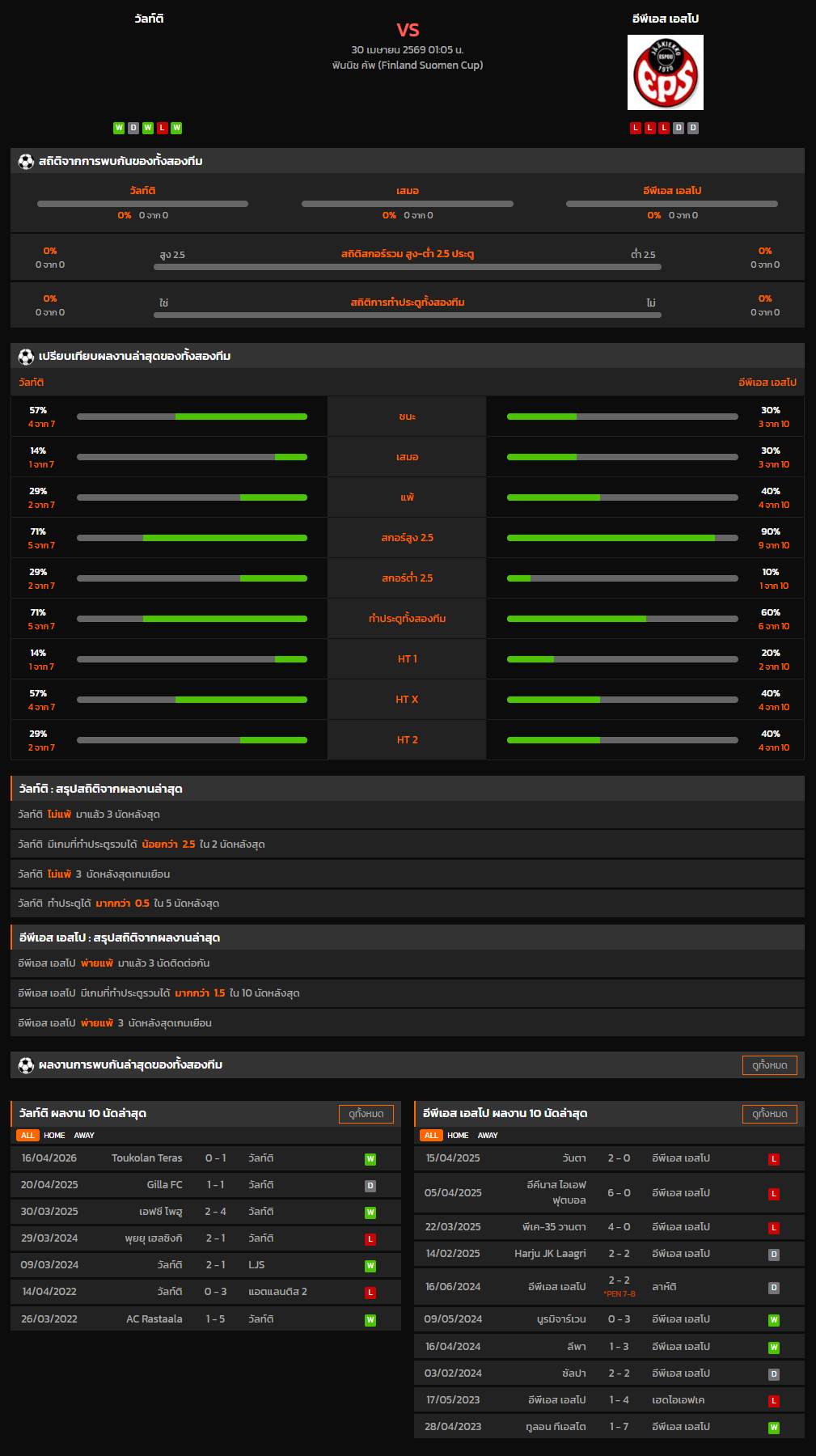Select ALL filter in left results table
816x1456 pixels.
(x=27, y=1136)
